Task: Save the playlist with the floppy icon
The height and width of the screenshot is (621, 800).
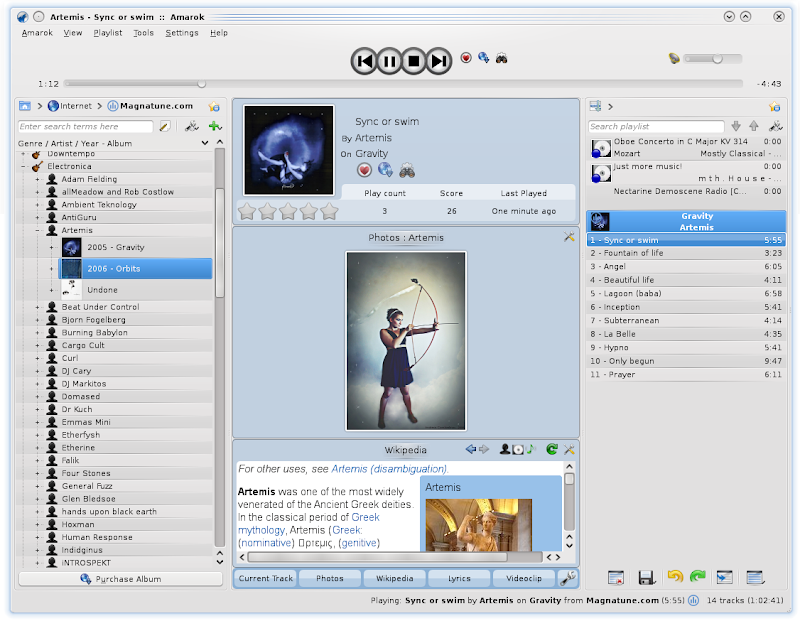Action: (646, 577)
